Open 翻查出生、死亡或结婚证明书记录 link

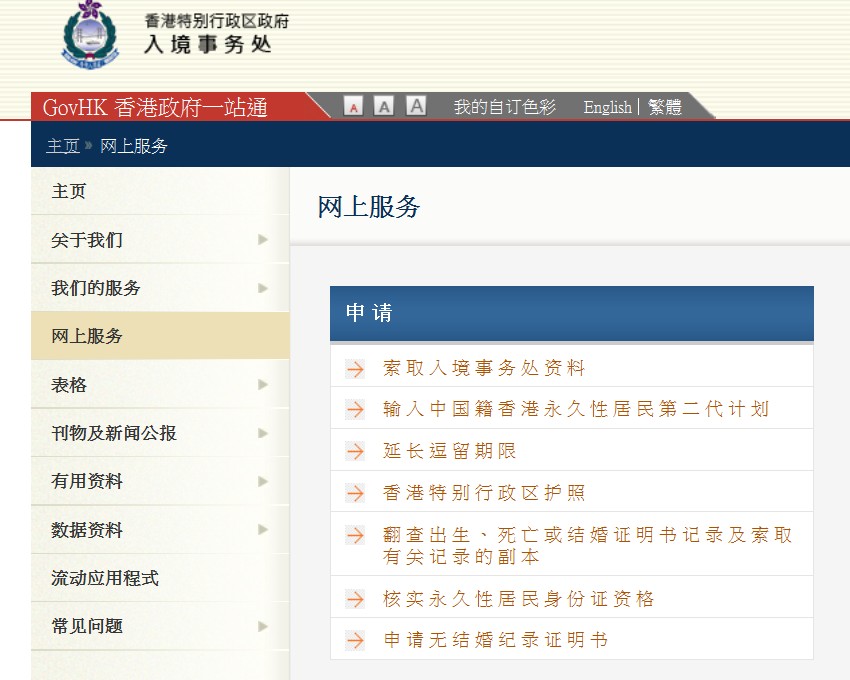tap(588, 546)
